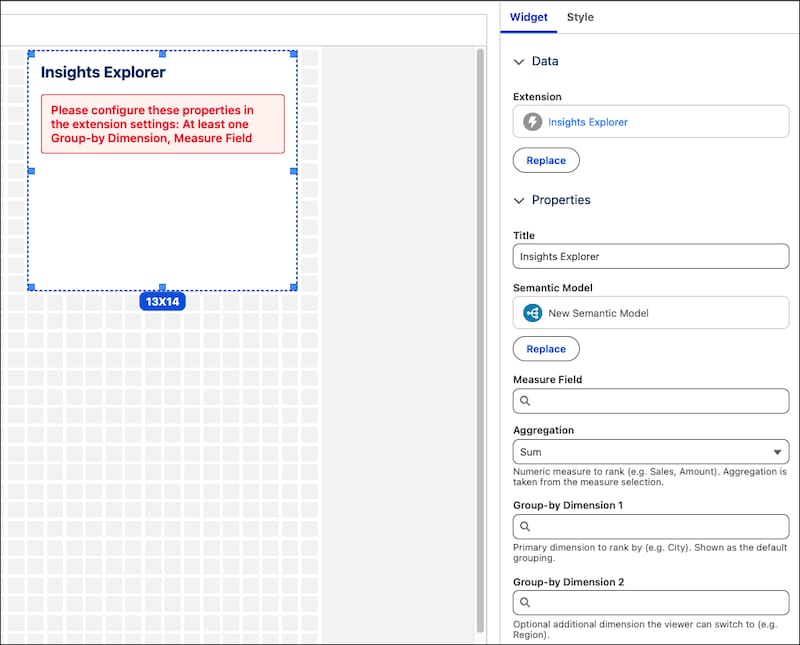
Task: Click the Insights Explorer widget title
Action: pos(103,72)
